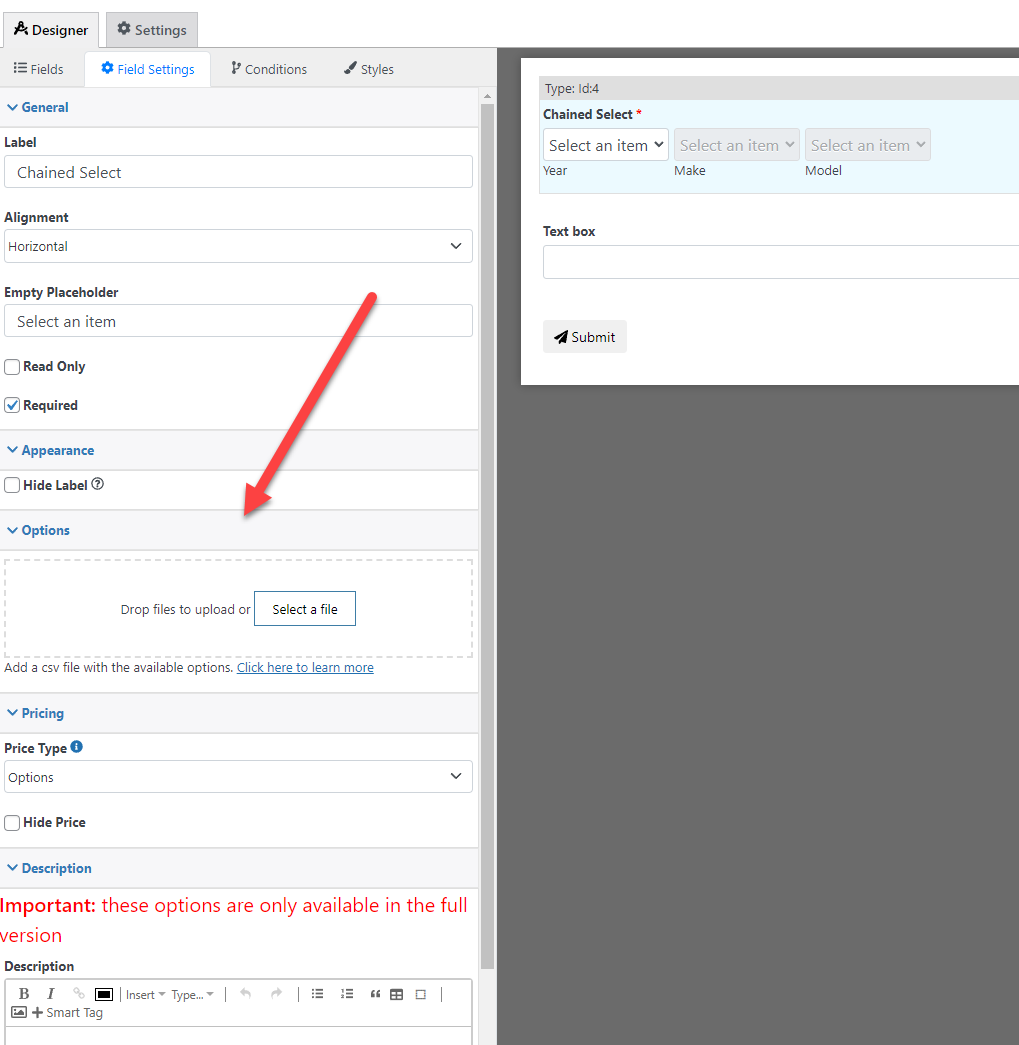Click the Select a file button
The image size is (1019, 1045).
[x=305, y=609]
